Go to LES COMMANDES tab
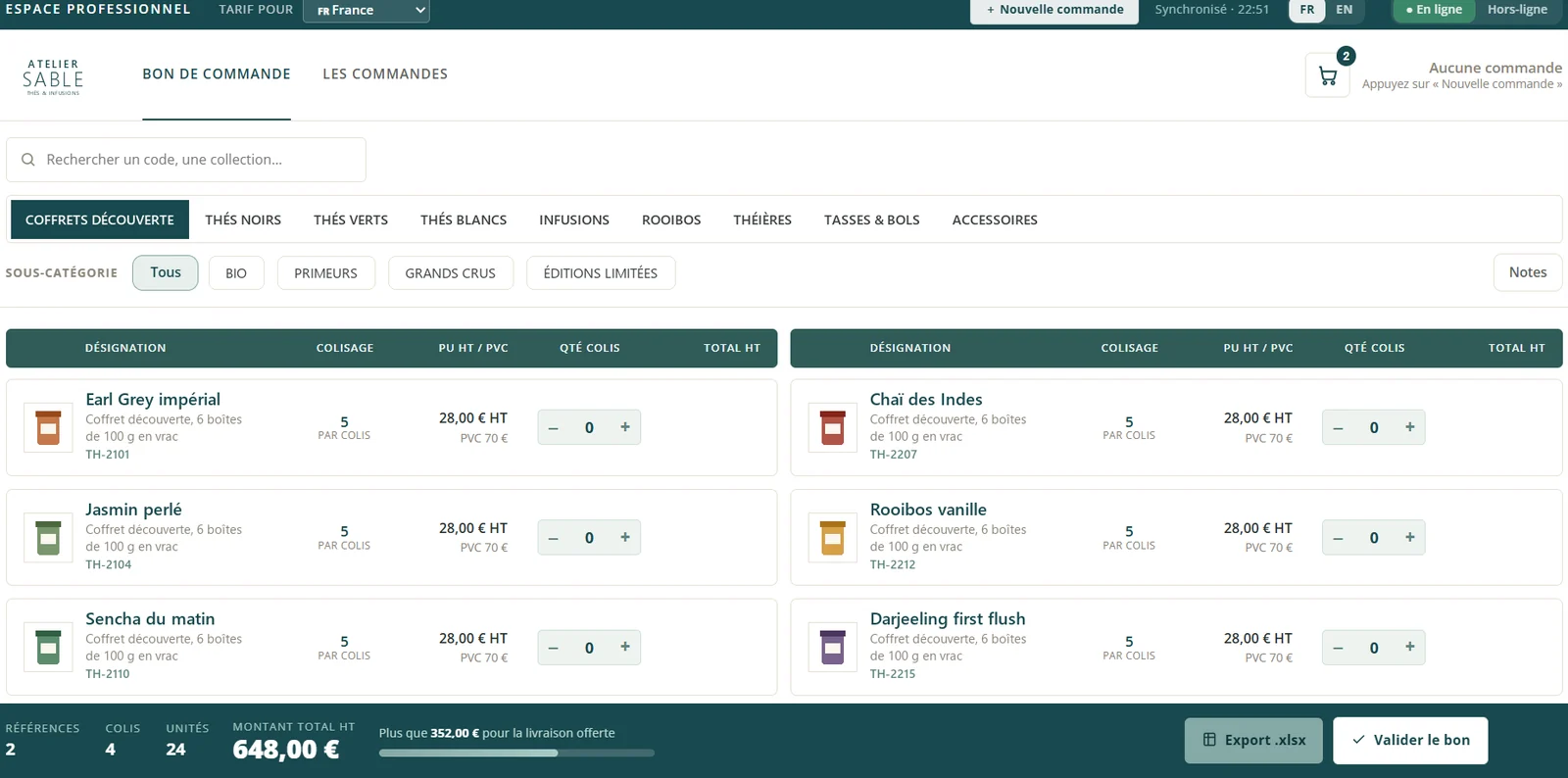The image size is (1568, 778). (x=385, y=73)
